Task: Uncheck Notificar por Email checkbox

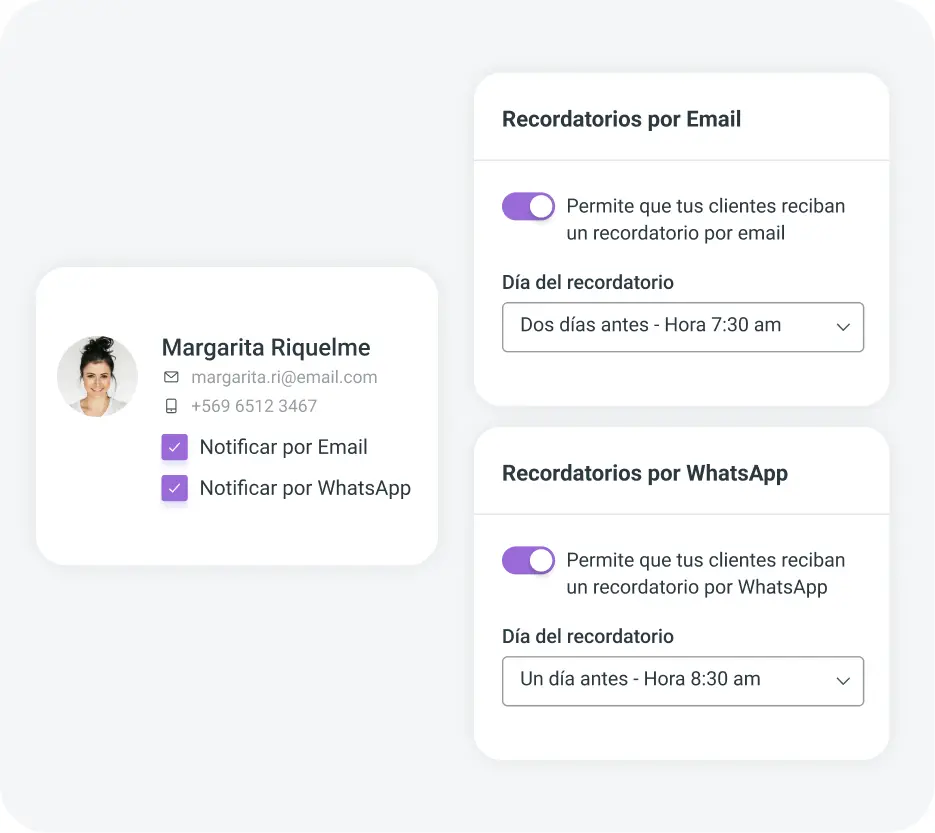Action: [x=175, y=447]
